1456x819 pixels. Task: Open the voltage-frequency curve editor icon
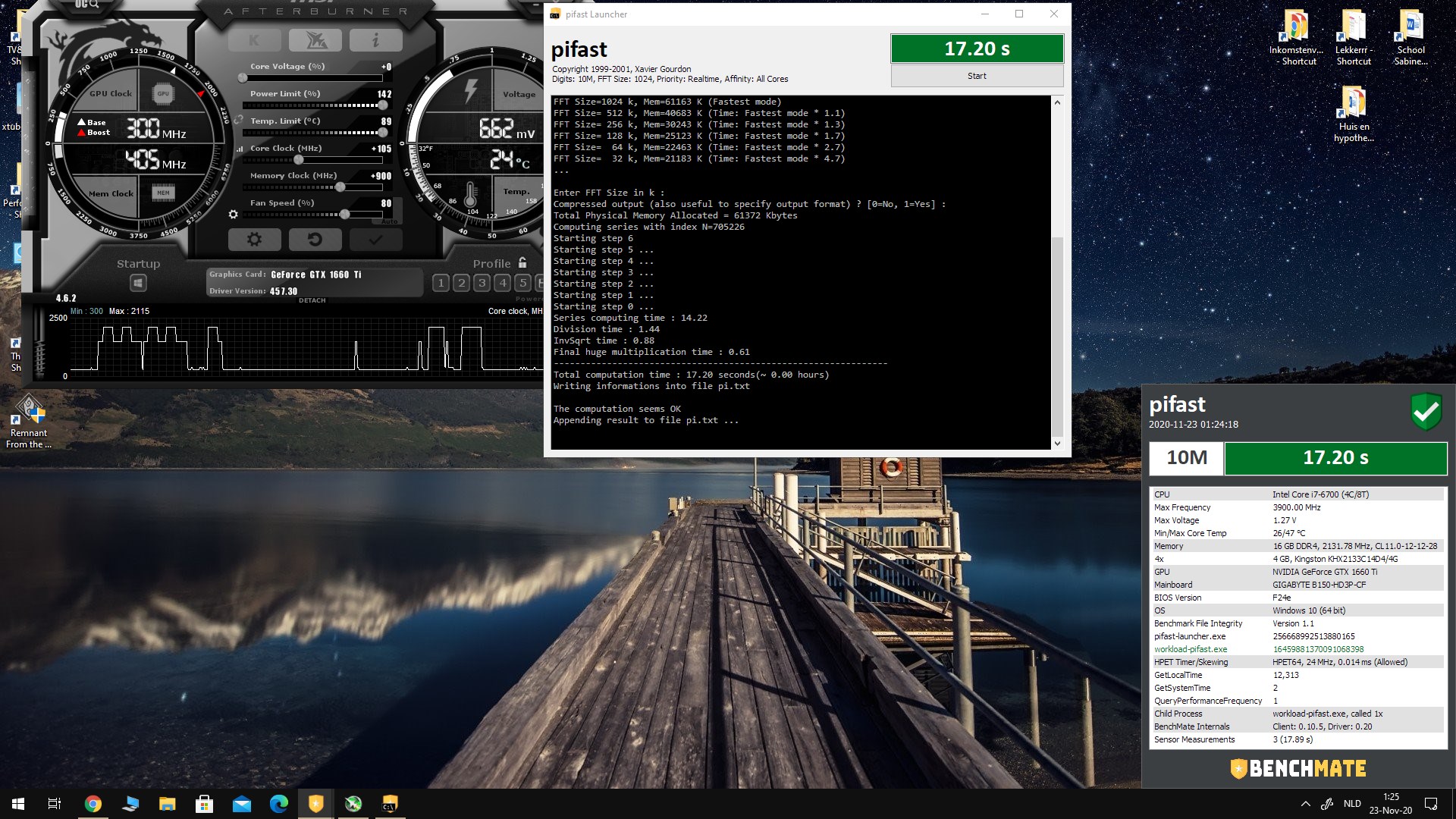(240, 149)
